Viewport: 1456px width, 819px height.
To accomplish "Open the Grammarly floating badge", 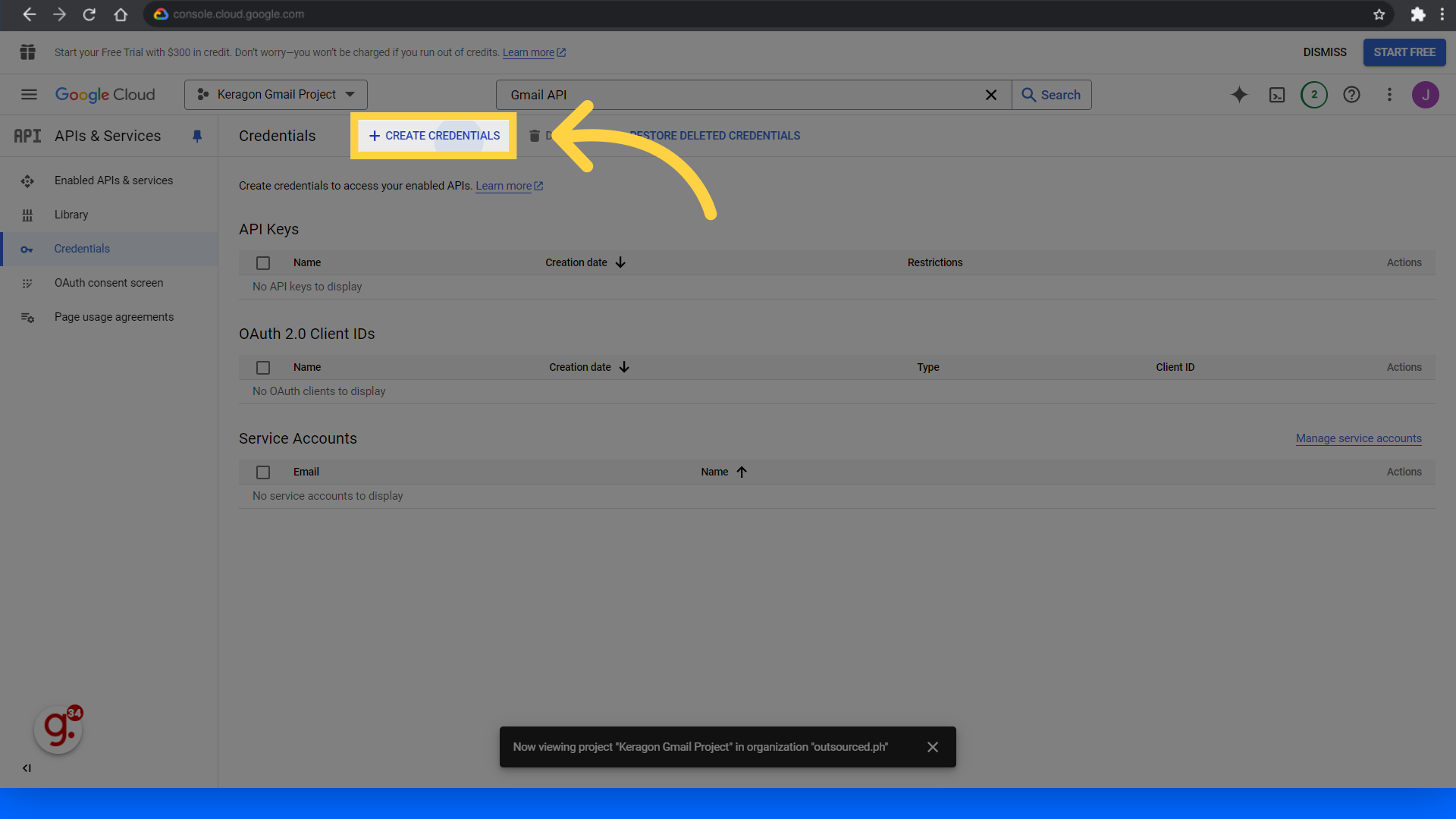I will (x=58, y=730).
